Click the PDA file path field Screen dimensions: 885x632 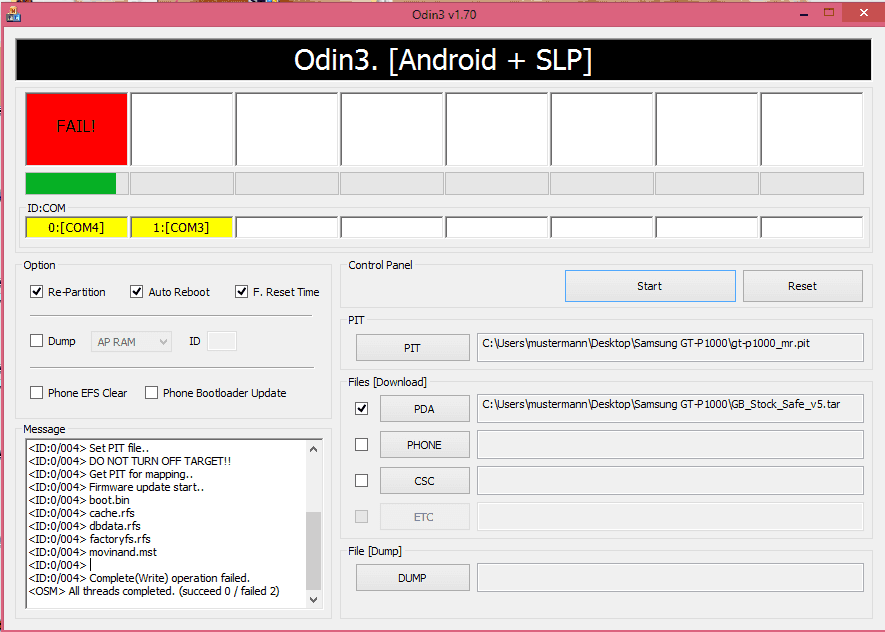click(670, 408)
